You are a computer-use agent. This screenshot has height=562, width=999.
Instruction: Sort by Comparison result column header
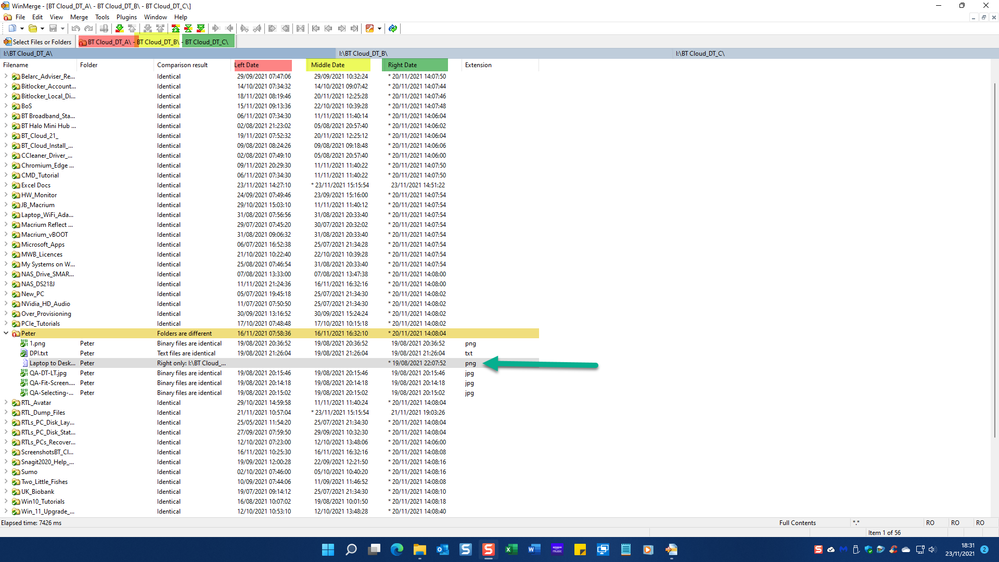click(182, 65)
